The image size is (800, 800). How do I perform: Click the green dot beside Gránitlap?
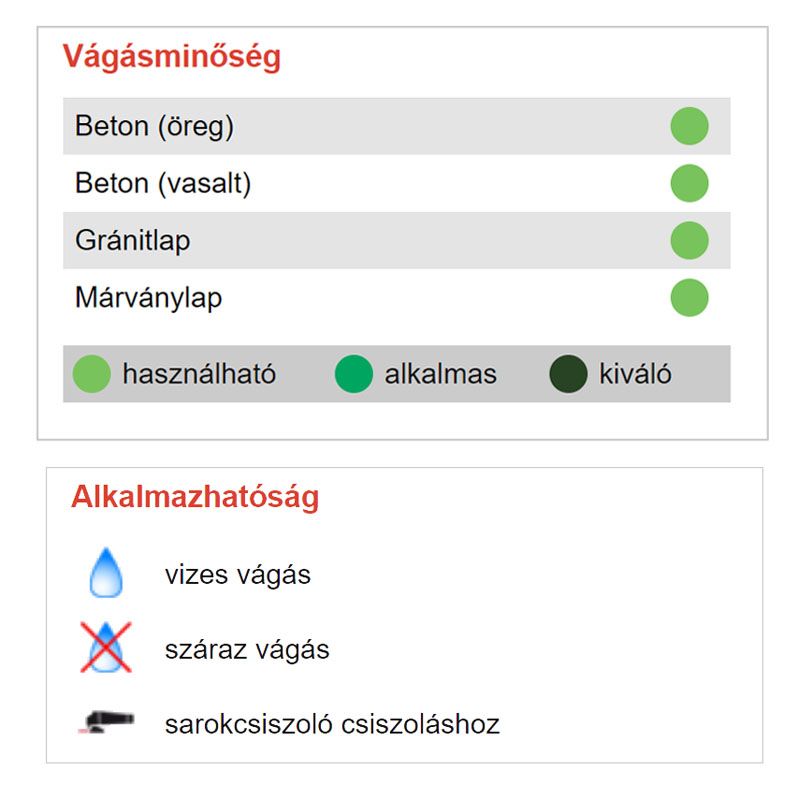[689, 241]
